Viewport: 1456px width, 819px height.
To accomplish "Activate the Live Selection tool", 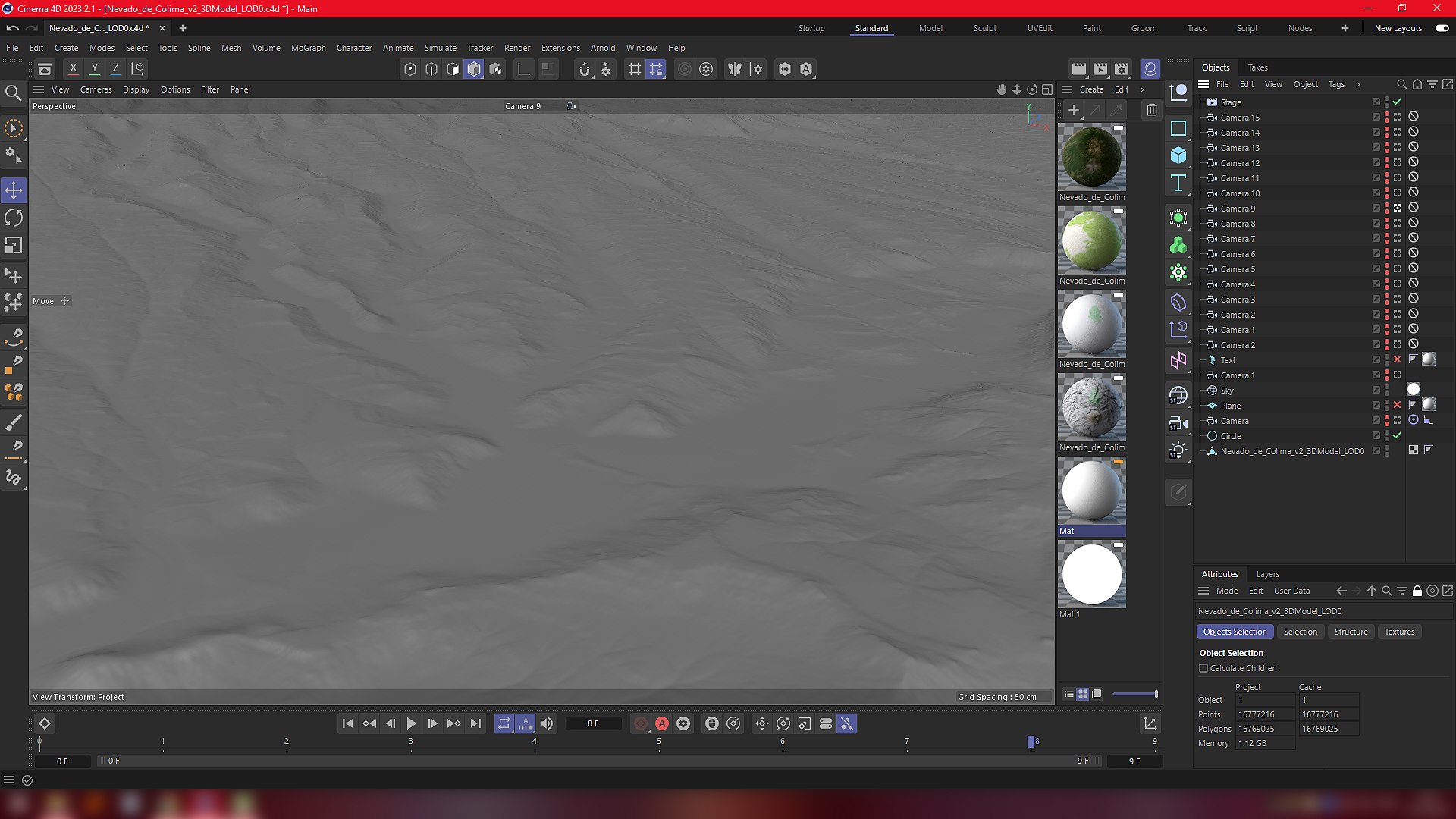I will click(x=14, y=129).
